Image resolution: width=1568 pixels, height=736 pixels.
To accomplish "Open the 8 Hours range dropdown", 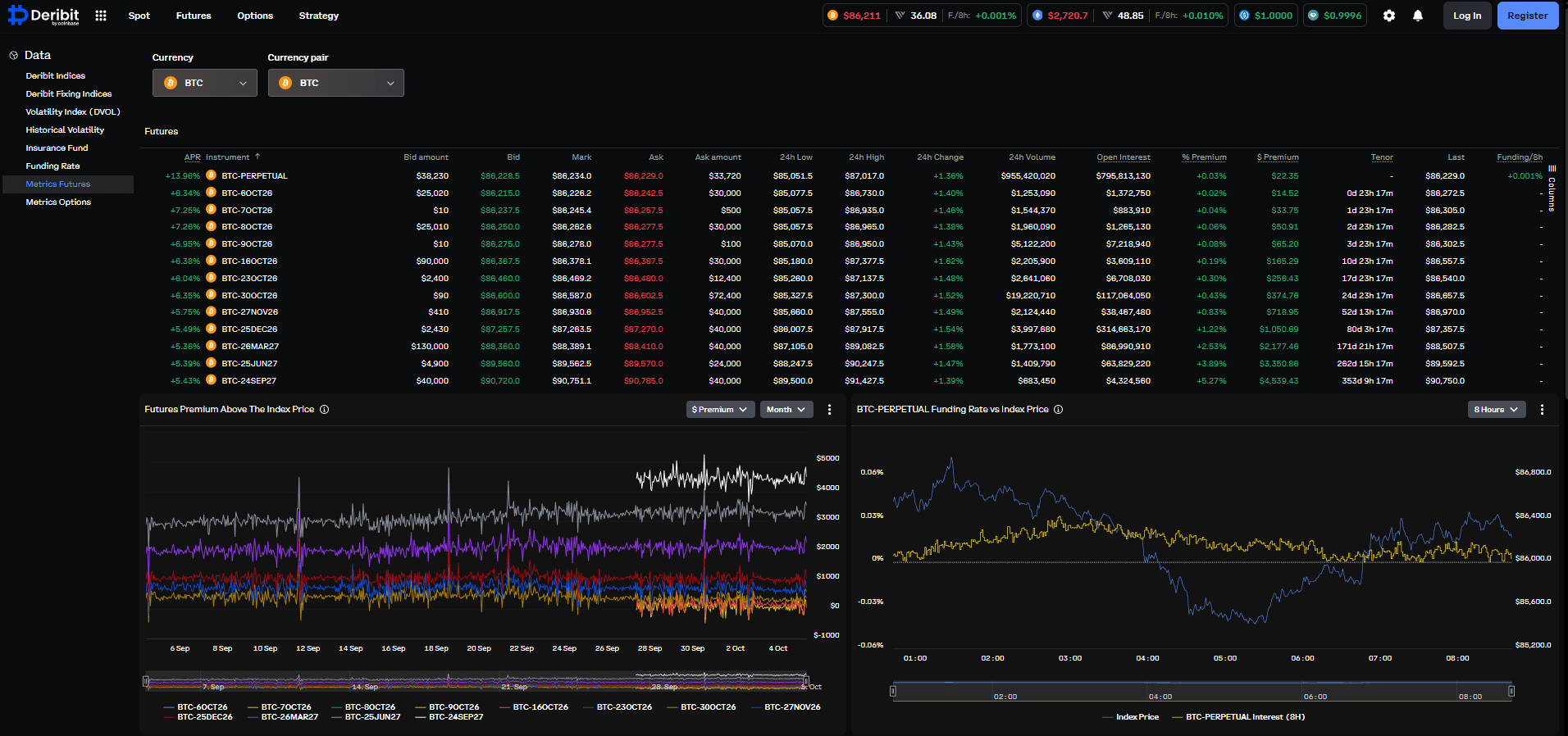I will point(1497,410).
